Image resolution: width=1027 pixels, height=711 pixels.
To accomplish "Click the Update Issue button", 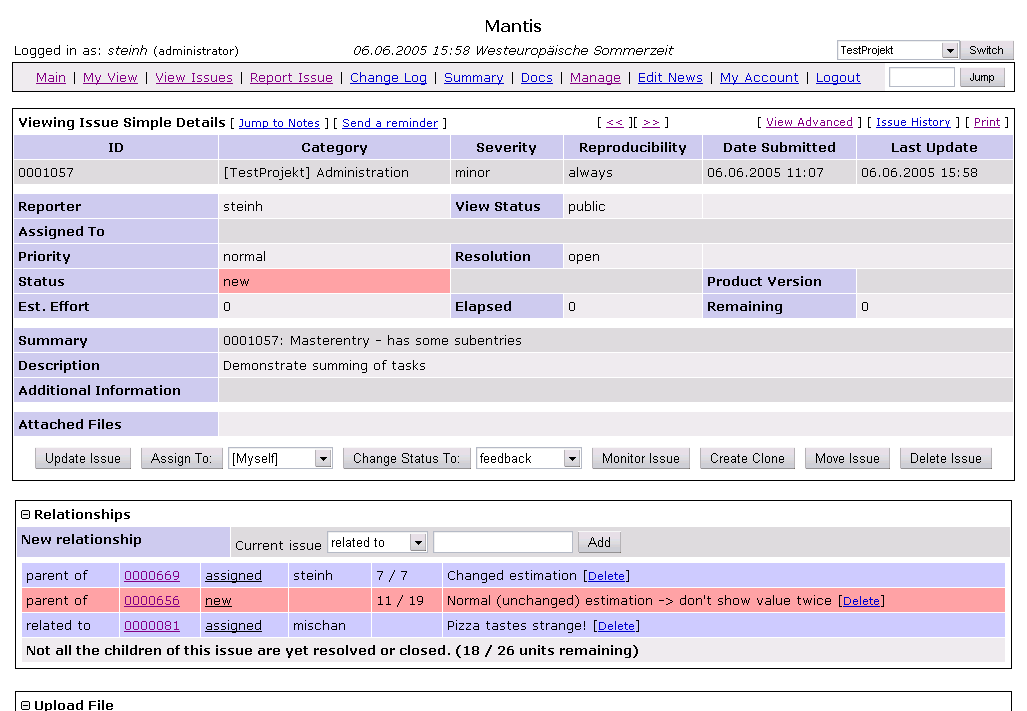I will (x=83, y=459).
